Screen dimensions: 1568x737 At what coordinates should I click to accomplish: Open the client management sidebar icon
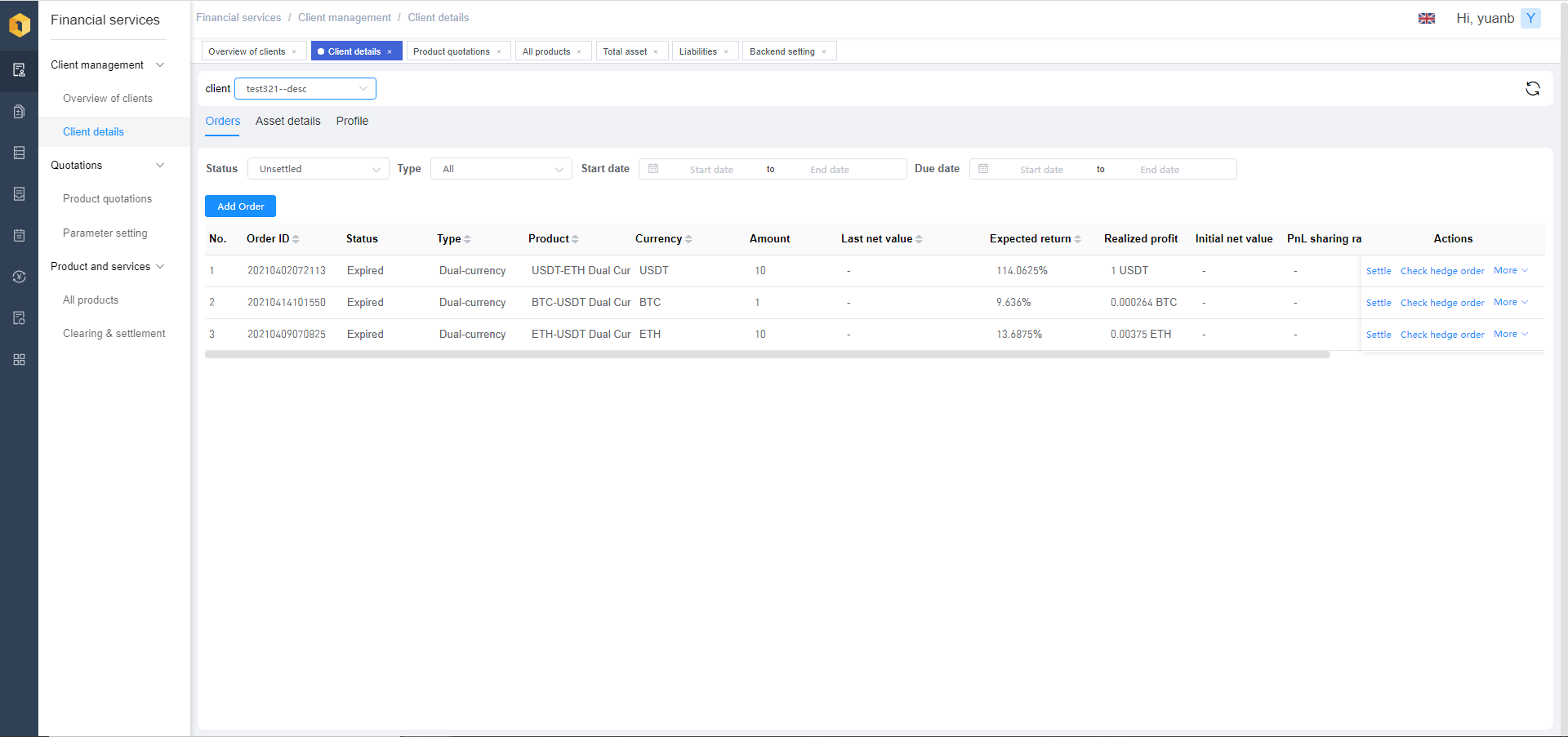[x=20, y=70]
